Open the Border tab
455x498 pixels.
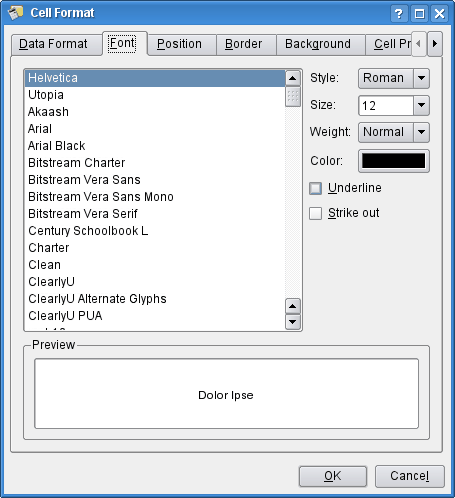point(246,44)
